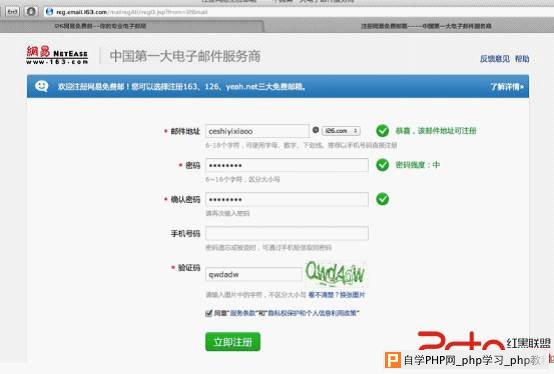Click the green checkmark beside email address field
Image resolution: width=554 pixels, height=374 pixels.
coord(382,131)
